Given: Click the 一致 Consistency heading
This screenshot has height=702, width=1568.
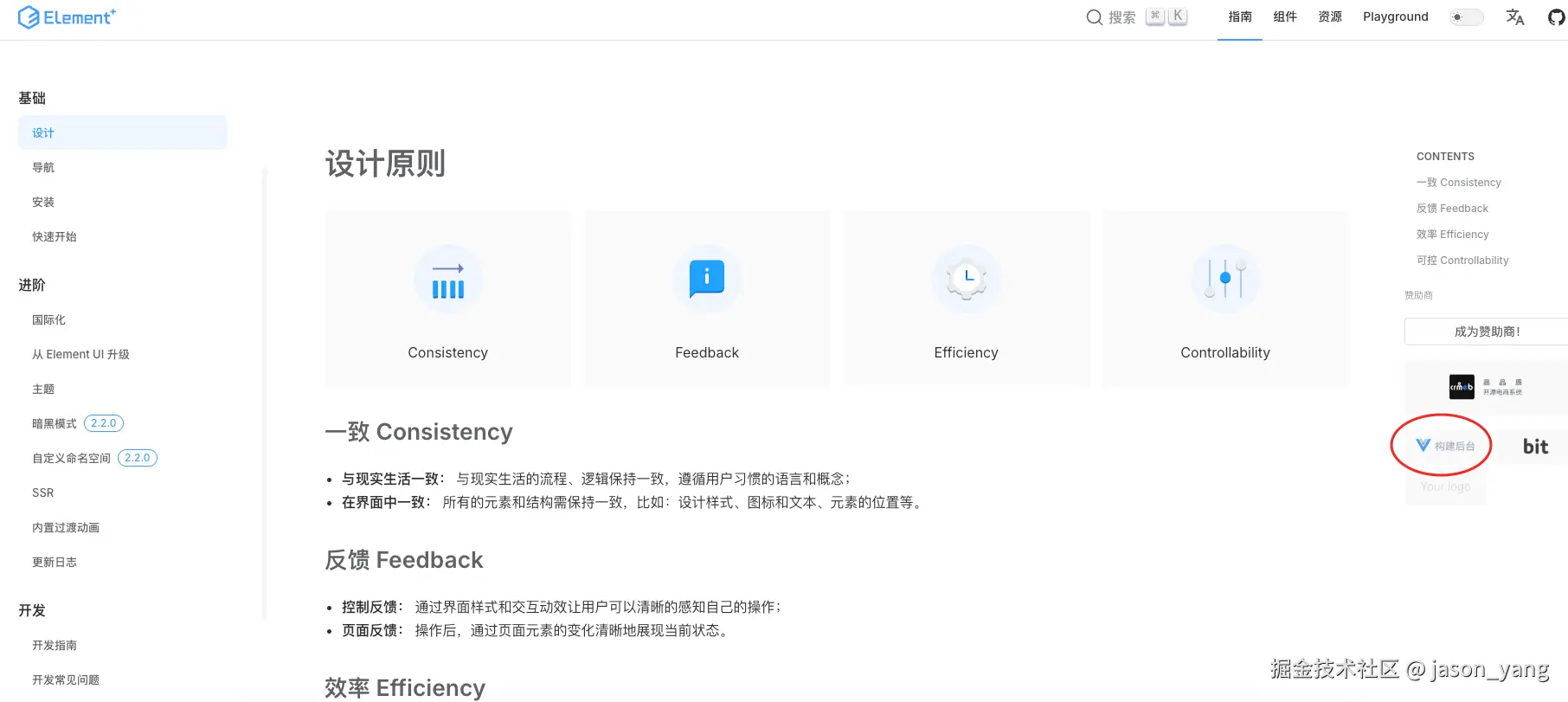Looking at the screenshot, I should click(419, 432).
